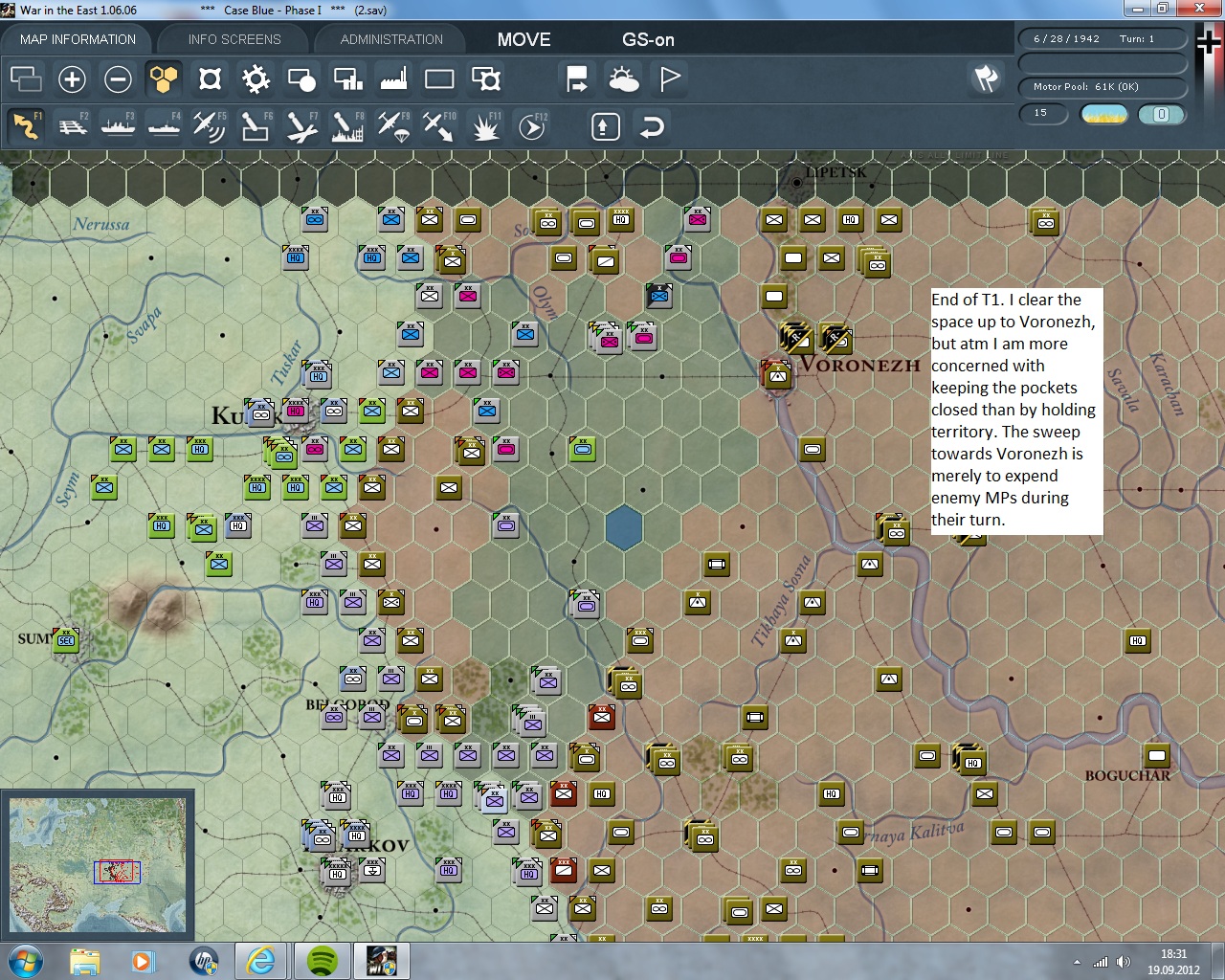Click the overlapping windows icon in toolbar
The height and width of the screenshot is (980, 1225).
26,78
